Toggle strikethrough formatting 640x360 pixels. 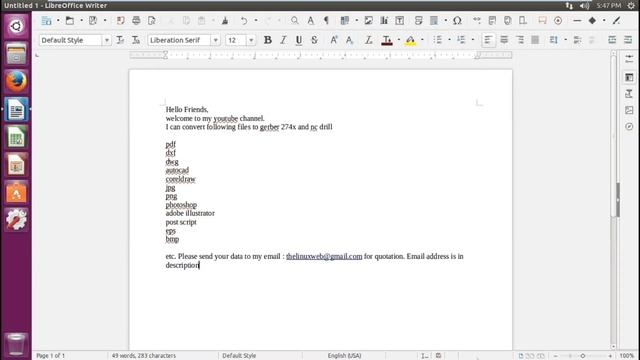click(314, 40)
